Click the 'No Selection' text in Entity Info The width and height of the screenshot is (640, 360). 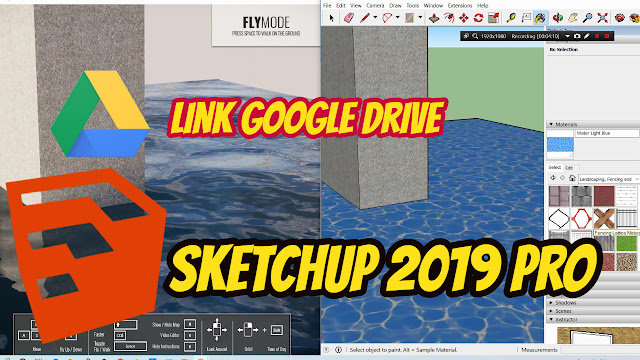point(564,49)
